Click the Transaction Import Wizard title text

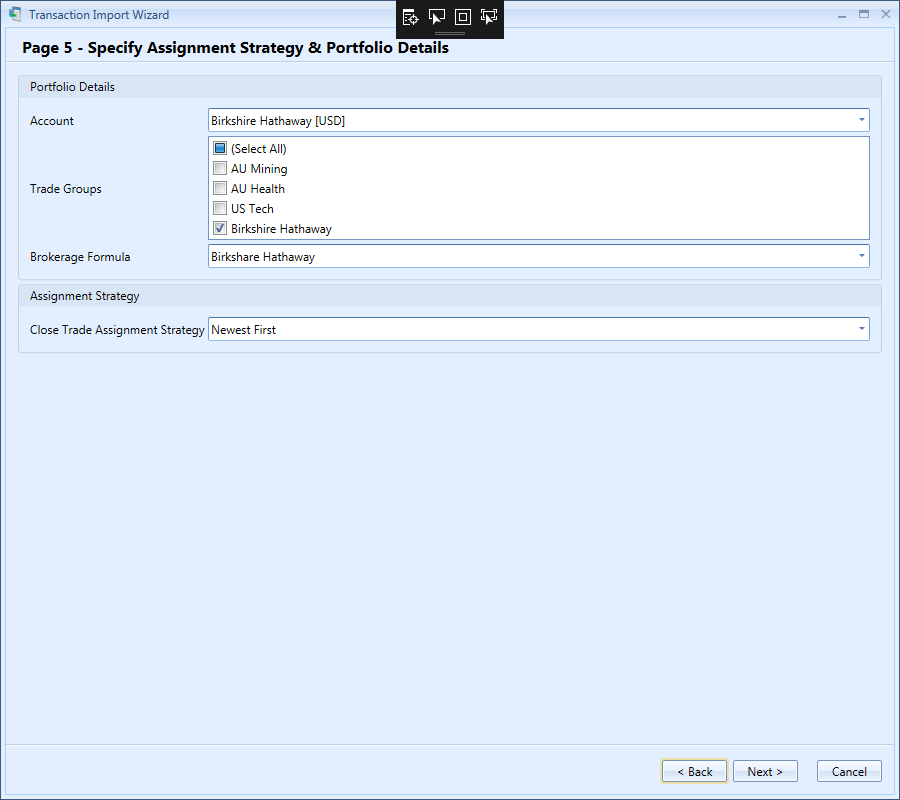99,15
